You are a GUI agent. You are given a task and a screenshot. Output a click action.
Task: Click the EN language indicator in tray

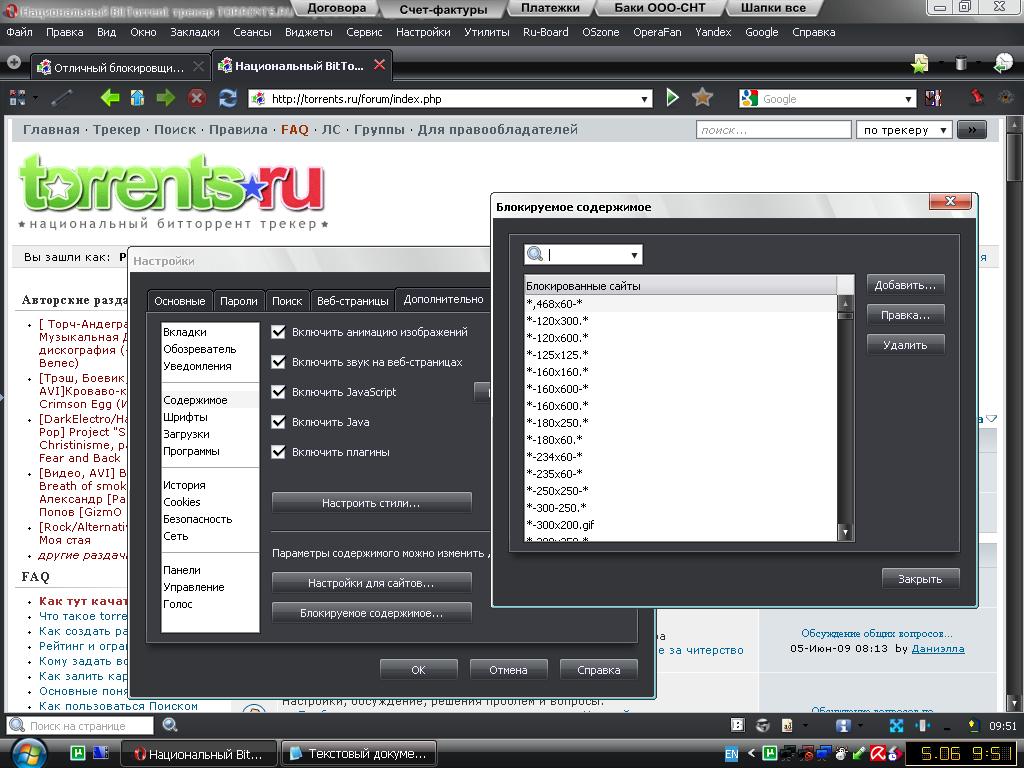click(731, 754)
